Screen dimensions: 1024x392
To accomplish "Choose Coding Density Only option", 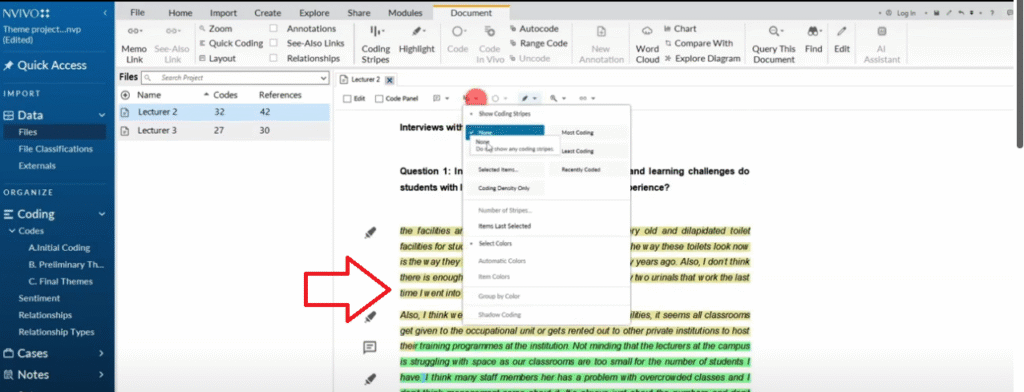I will (x=504, y=188).
